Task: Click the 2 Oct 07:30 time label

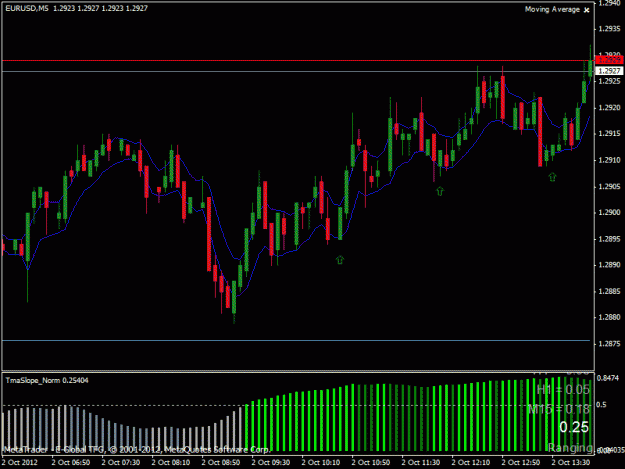Action: tap(120, 463)
